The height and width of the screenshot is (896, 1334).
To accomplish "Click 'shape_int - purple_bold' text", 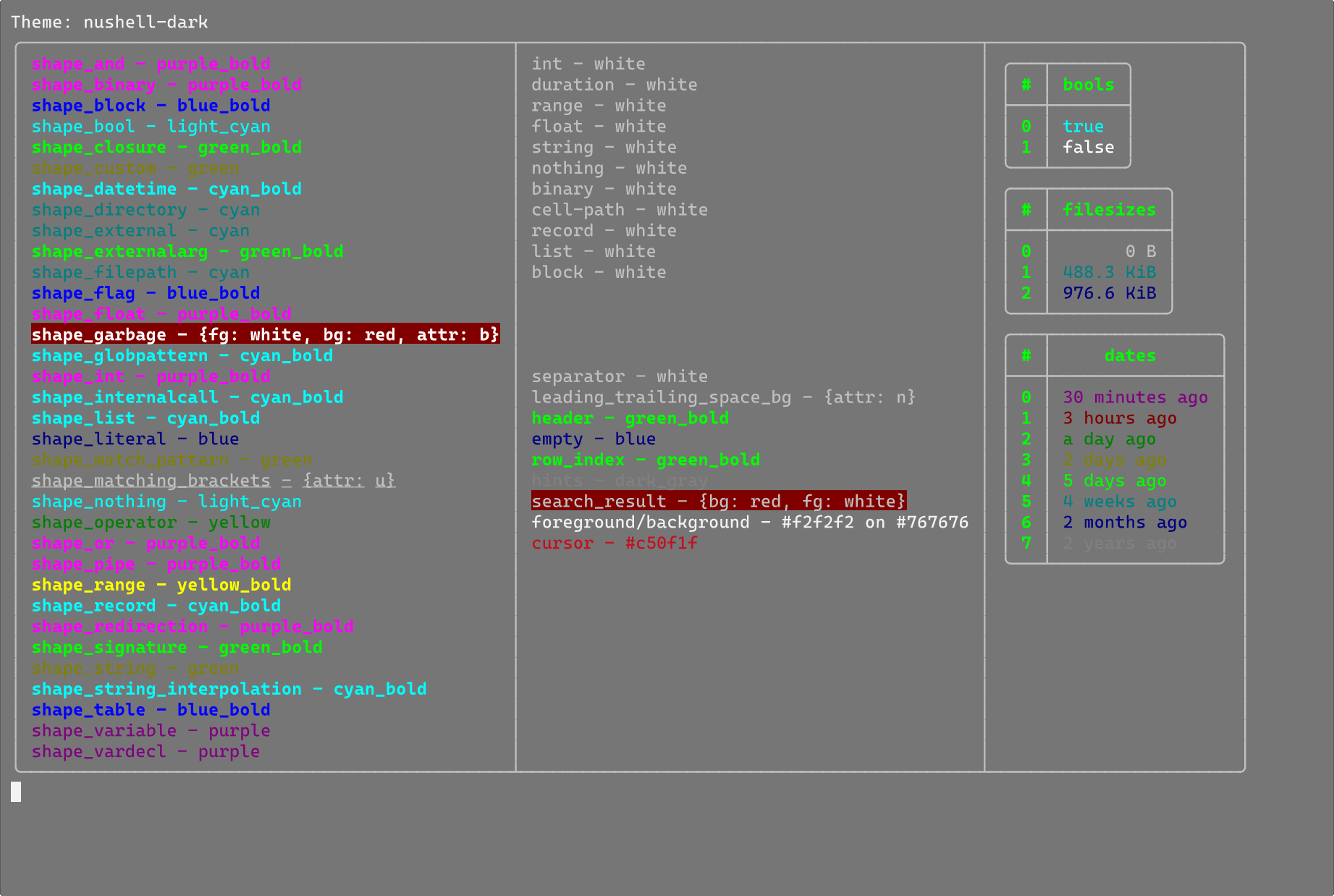I will coord(151,376).
